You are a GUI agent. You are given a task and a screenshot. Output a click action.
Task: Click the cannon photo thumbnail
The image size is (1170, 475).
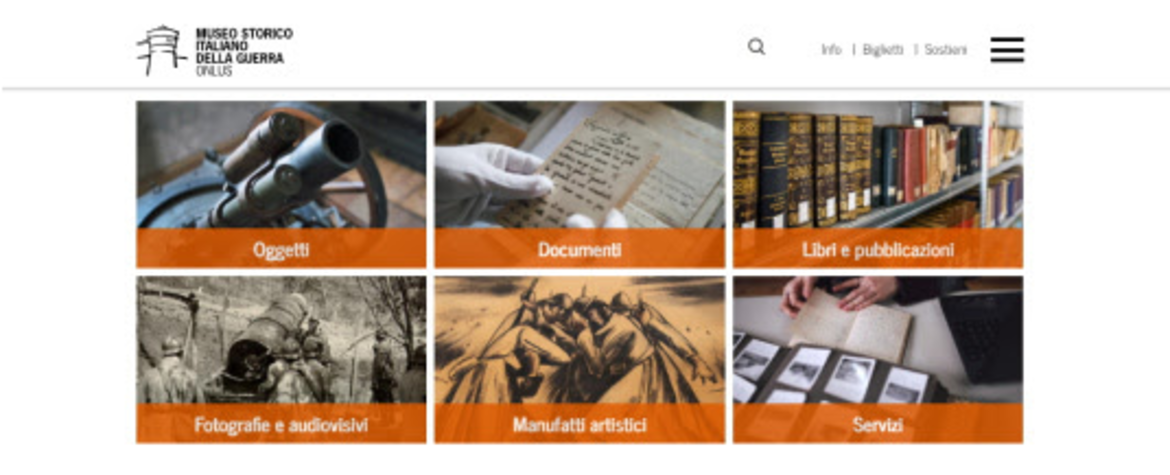[x=281, y=165]
